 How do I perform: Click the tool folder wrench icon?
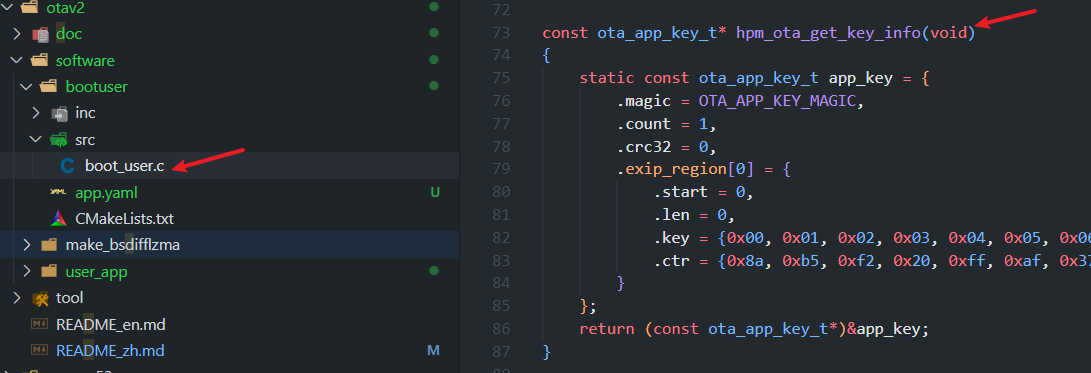pyautogui.click(x=40, y=299)
